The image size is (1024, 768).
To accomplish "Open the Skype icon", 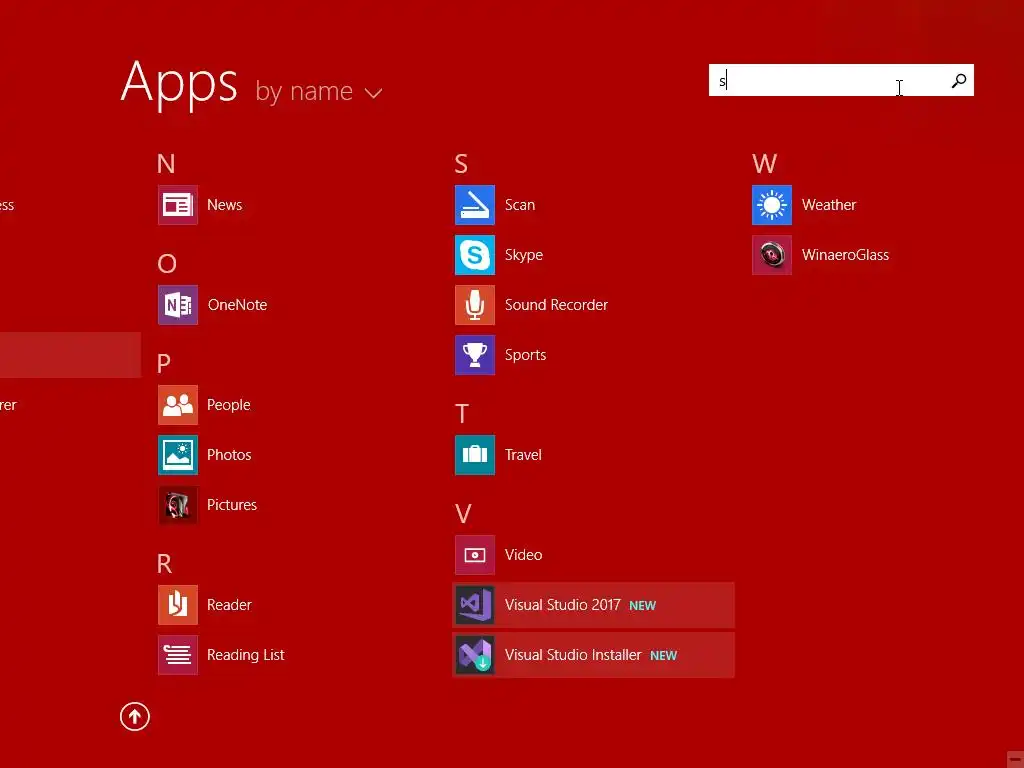I will [475, 255].
